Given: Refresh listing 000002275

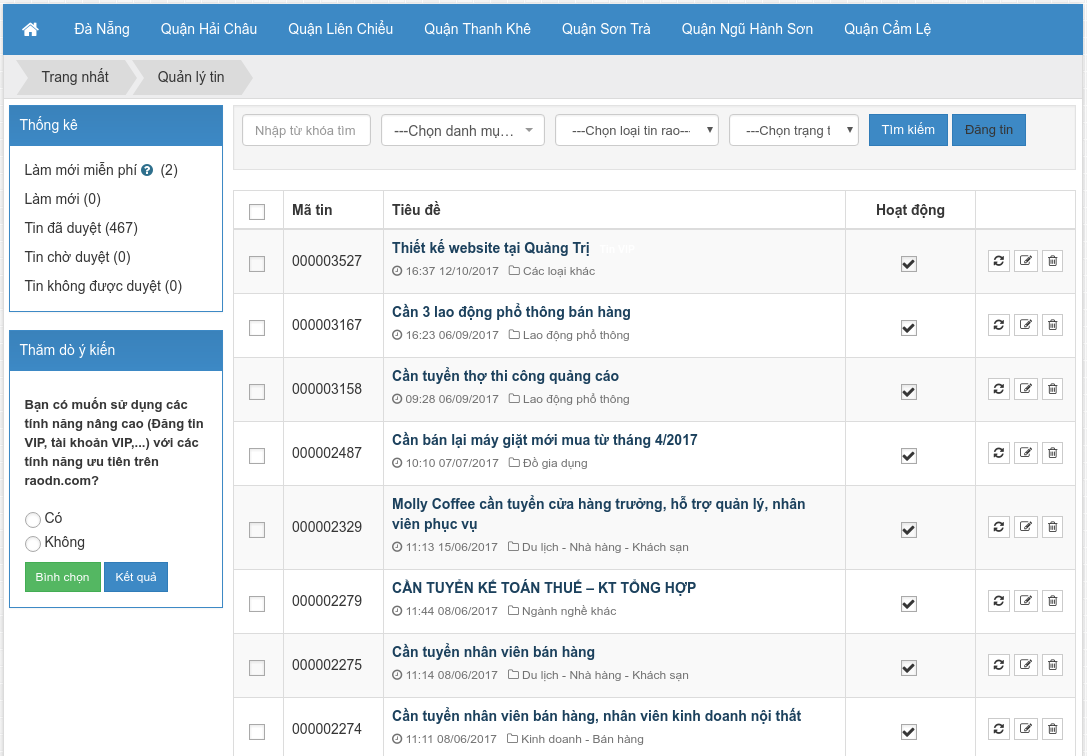Looking at the screenshot, I should point(998,665).
